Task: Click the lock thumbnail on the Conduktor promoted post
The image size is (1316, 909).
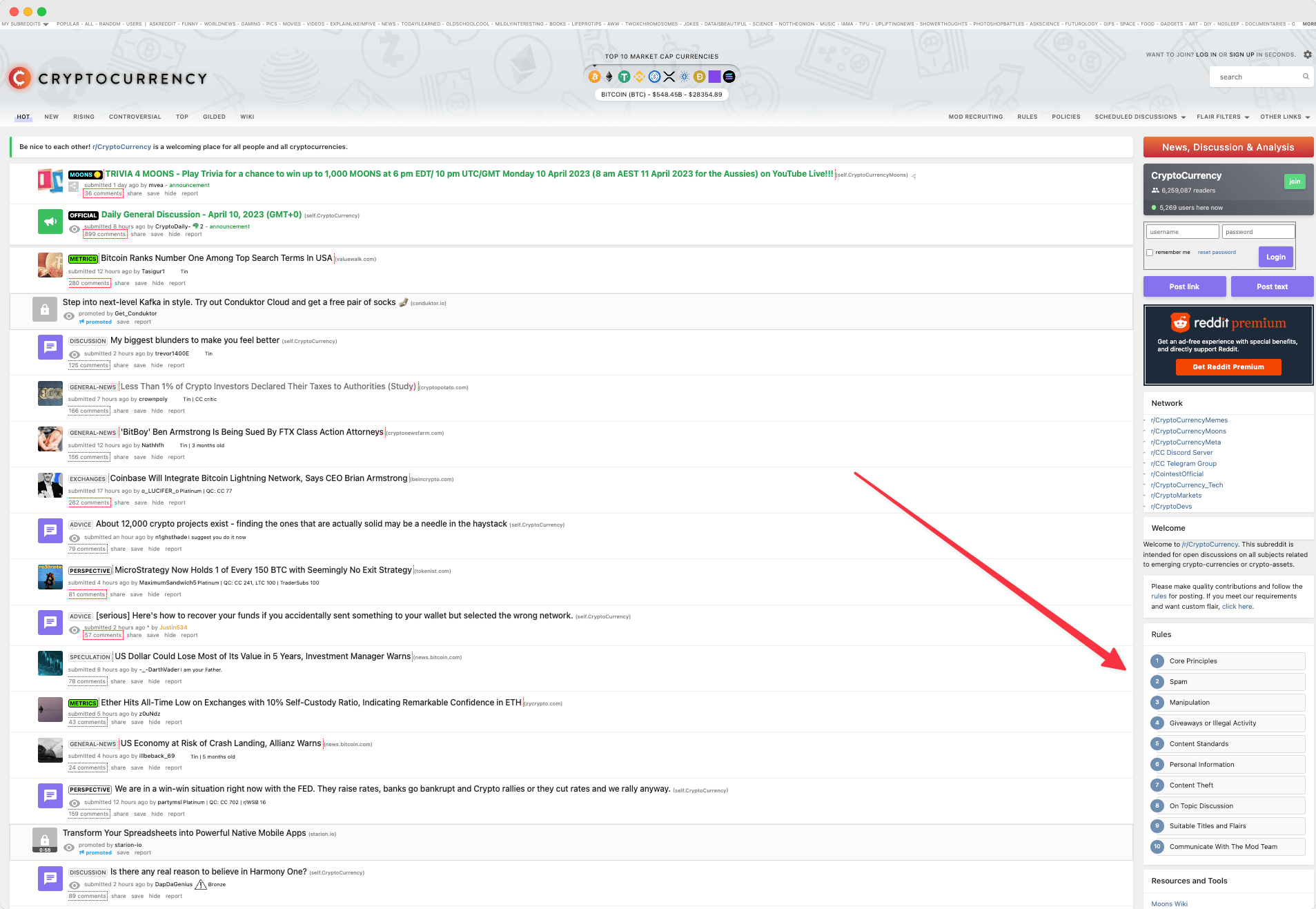Action: [x=44, y=309]
